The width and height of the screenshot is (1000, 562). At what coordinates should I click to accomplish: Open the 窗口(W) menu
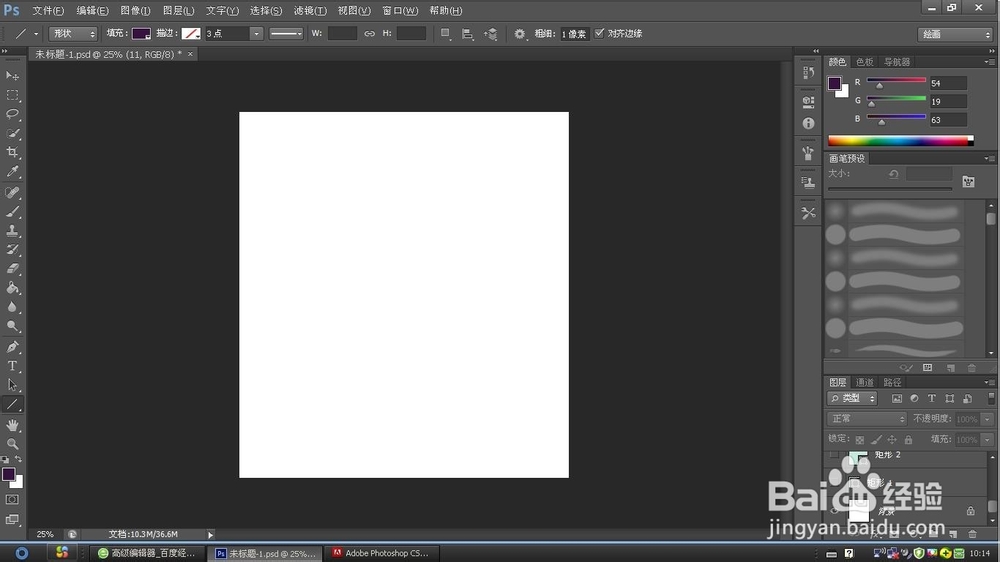[x=400, y=11]
